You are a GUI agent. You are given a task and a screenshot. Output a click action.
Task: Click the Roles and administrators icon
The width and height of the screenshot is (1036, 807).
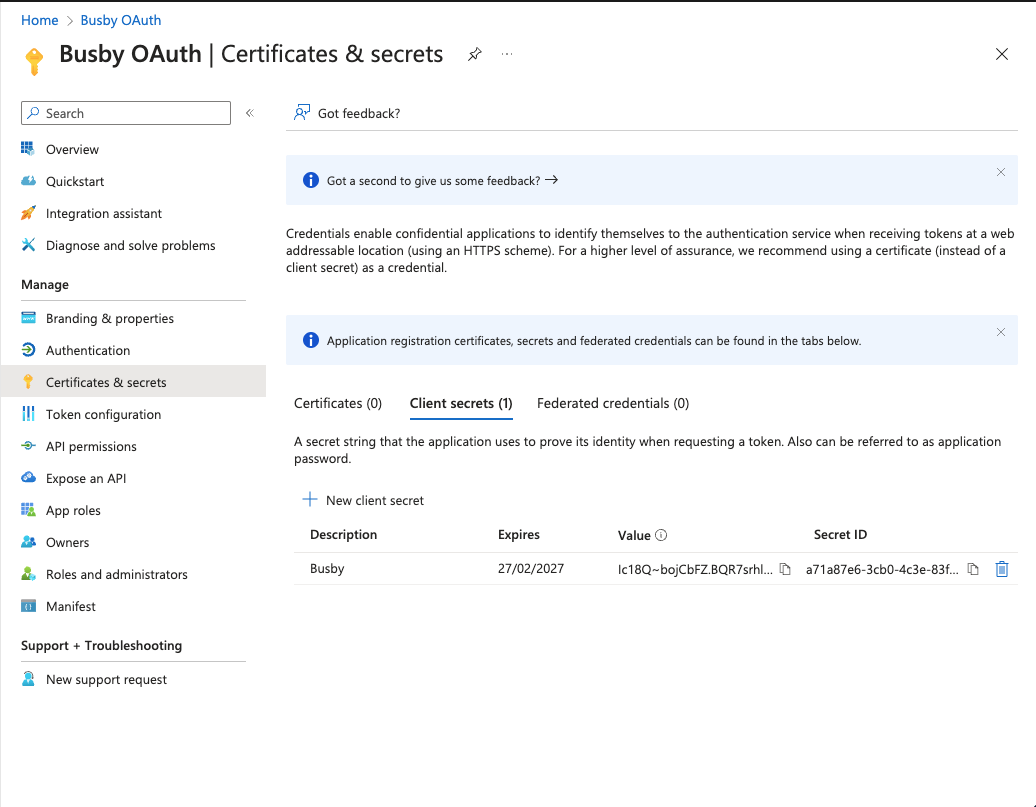[28, 574]
